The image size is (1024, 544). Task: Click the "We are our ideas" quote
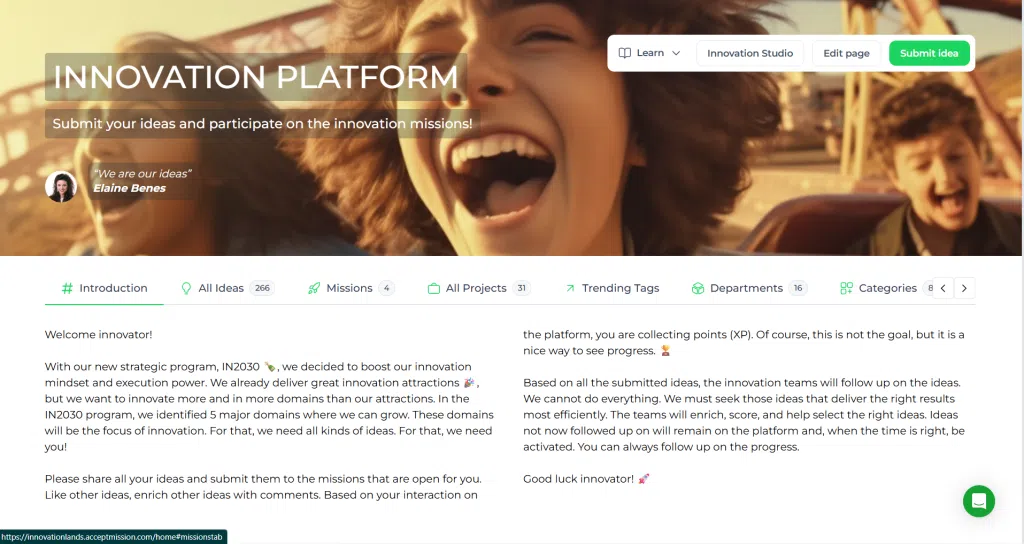(x=142, y=174)
